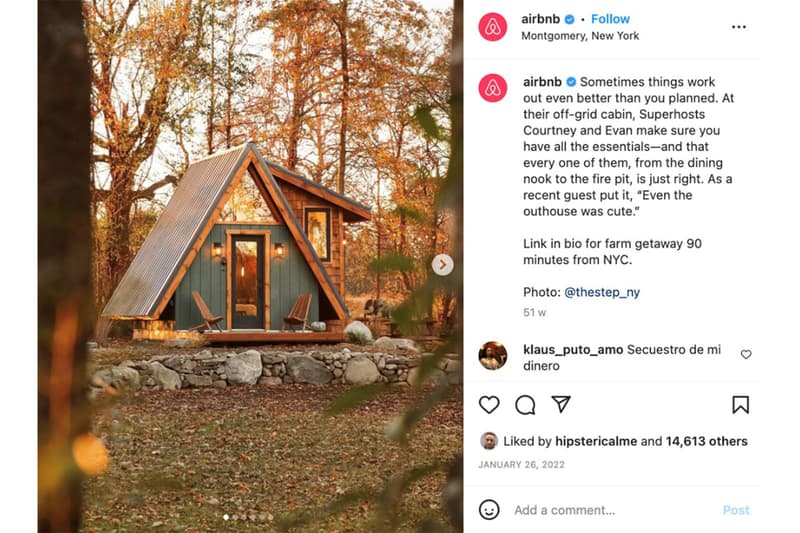The height and width of the screenshot is (533, 800).
Task: Open the klaus_puto_amo username link
Action: pos(573,350)
